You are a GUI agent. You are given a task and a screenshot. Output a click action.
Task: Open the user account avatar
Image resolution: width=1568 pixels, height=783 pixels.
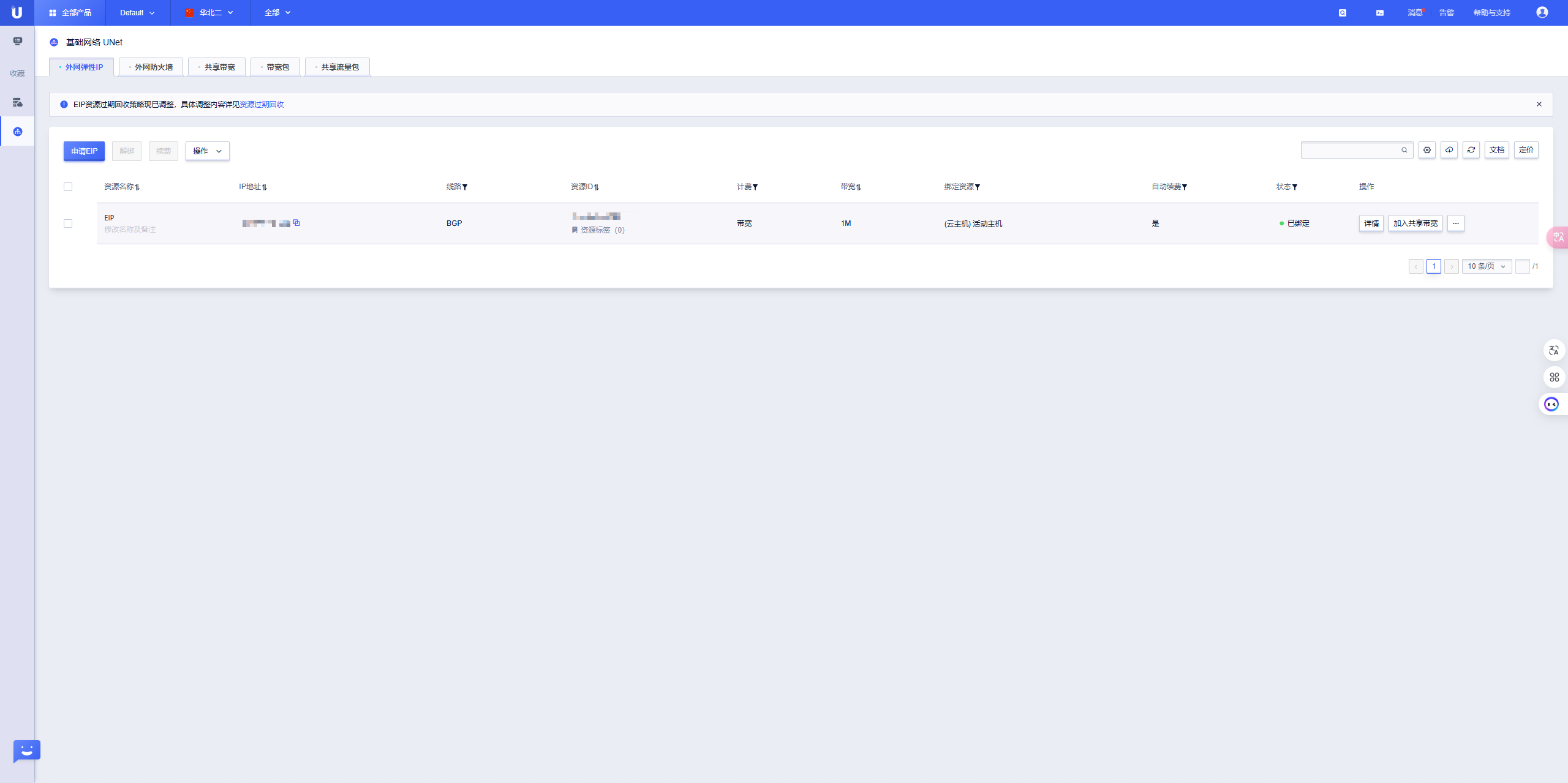coord(1542,13)
